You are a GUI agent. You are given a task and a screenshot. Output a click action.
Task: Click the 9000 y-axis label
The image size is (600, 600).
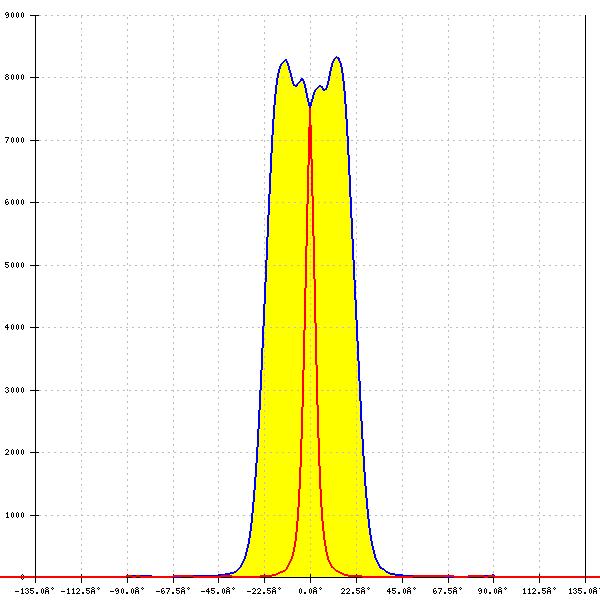[x=15, y=15]
